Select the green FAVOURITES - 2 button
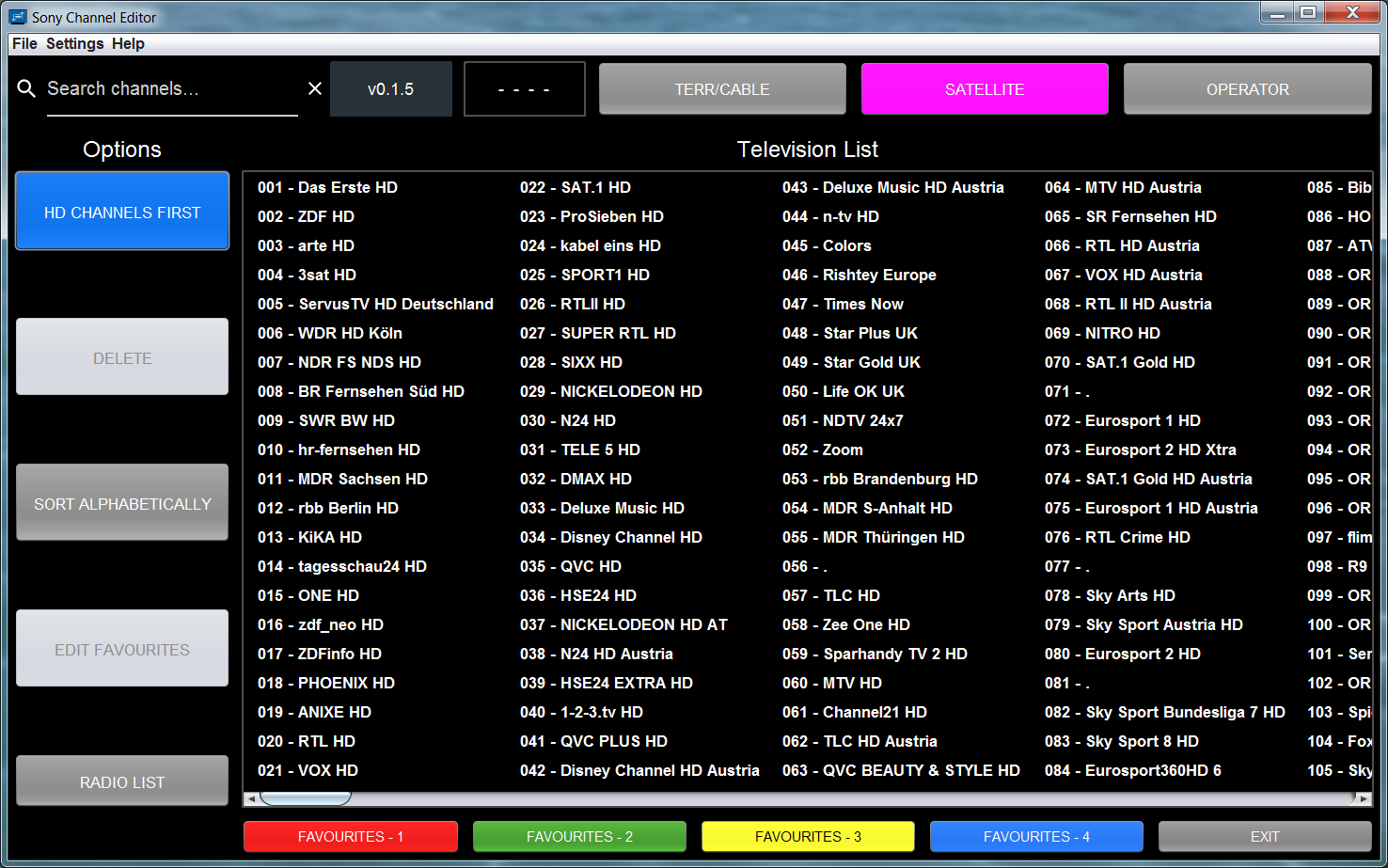The height and width of the screenshot is (868, 1388). tap(579, 836)
